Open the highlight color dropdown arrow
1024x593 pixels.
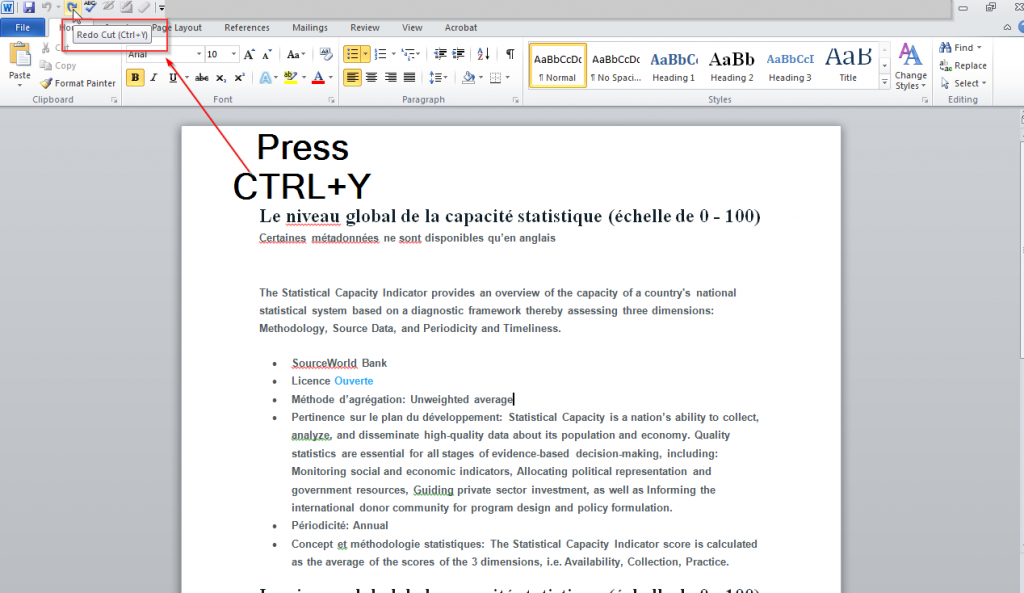point(304,78)
